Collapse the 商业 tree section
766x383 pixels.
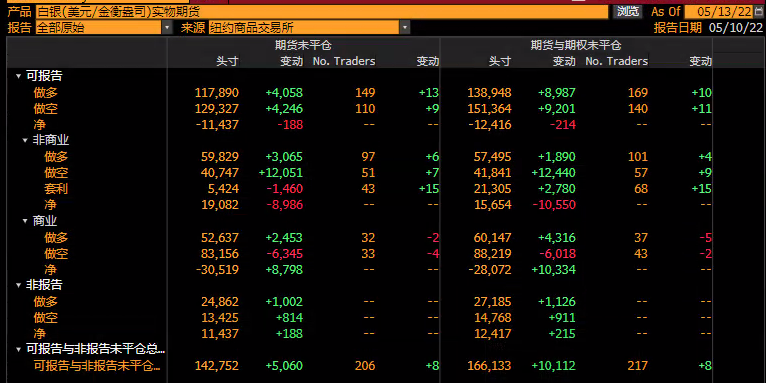pos(25,221)
